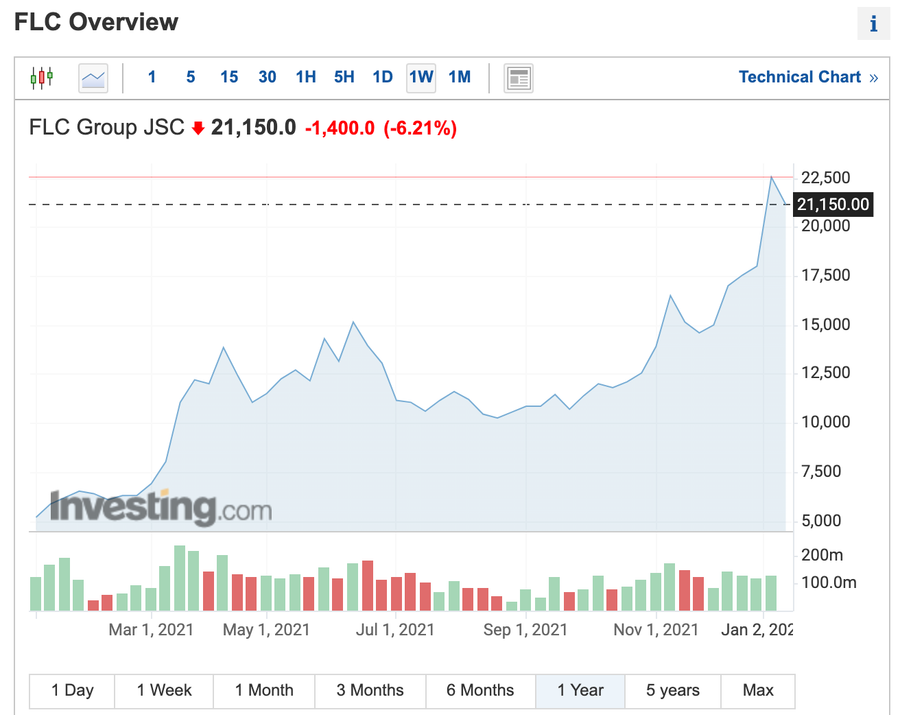Select the 5 years range button
900x715 pixels.
tap(673, 690)
